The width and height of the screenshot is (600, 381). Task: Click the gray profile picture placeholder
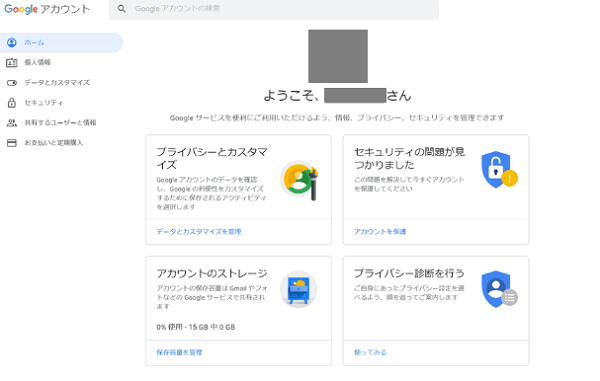click(x=338, y=56)
